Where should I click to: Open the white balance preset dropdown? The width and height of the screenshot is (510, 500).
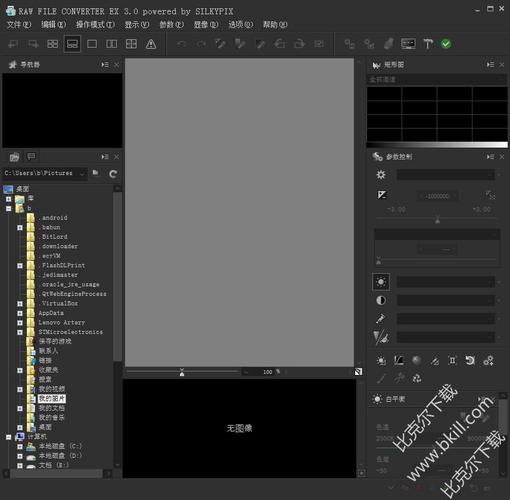[446, 282]
